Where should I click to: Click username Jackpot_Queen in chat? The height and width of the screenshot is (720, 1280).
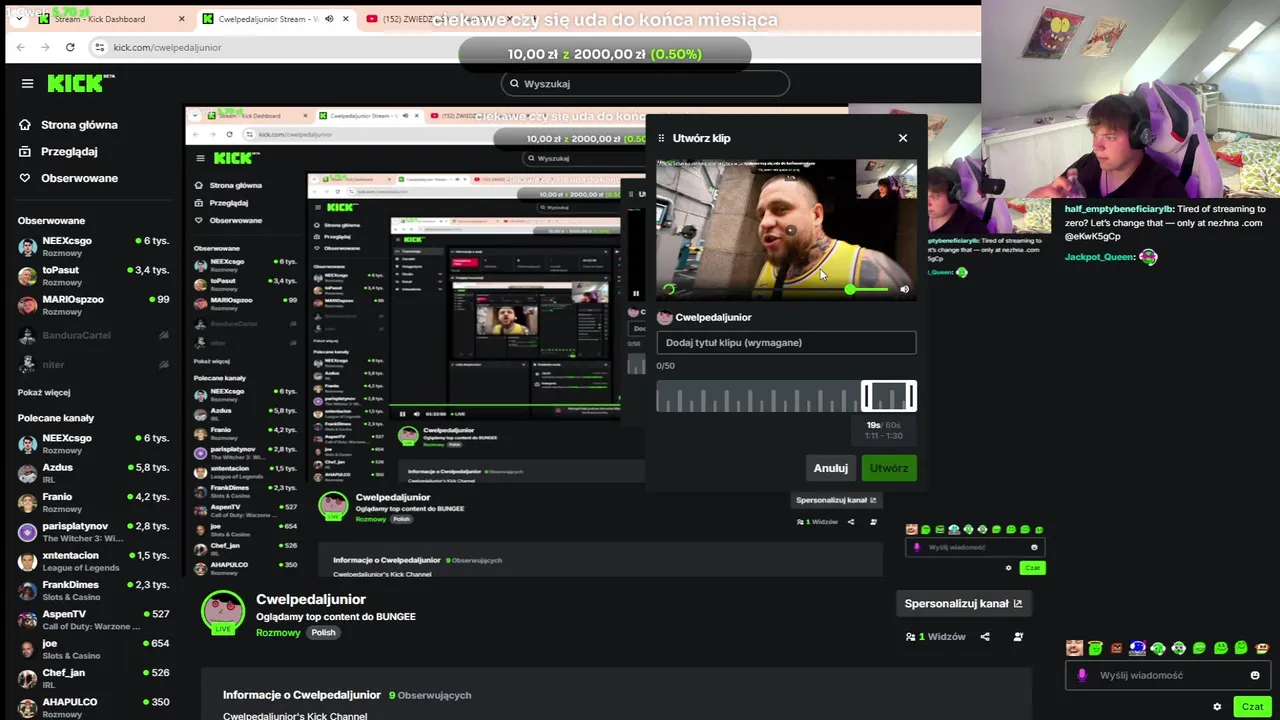click(x=1099, y=257)
